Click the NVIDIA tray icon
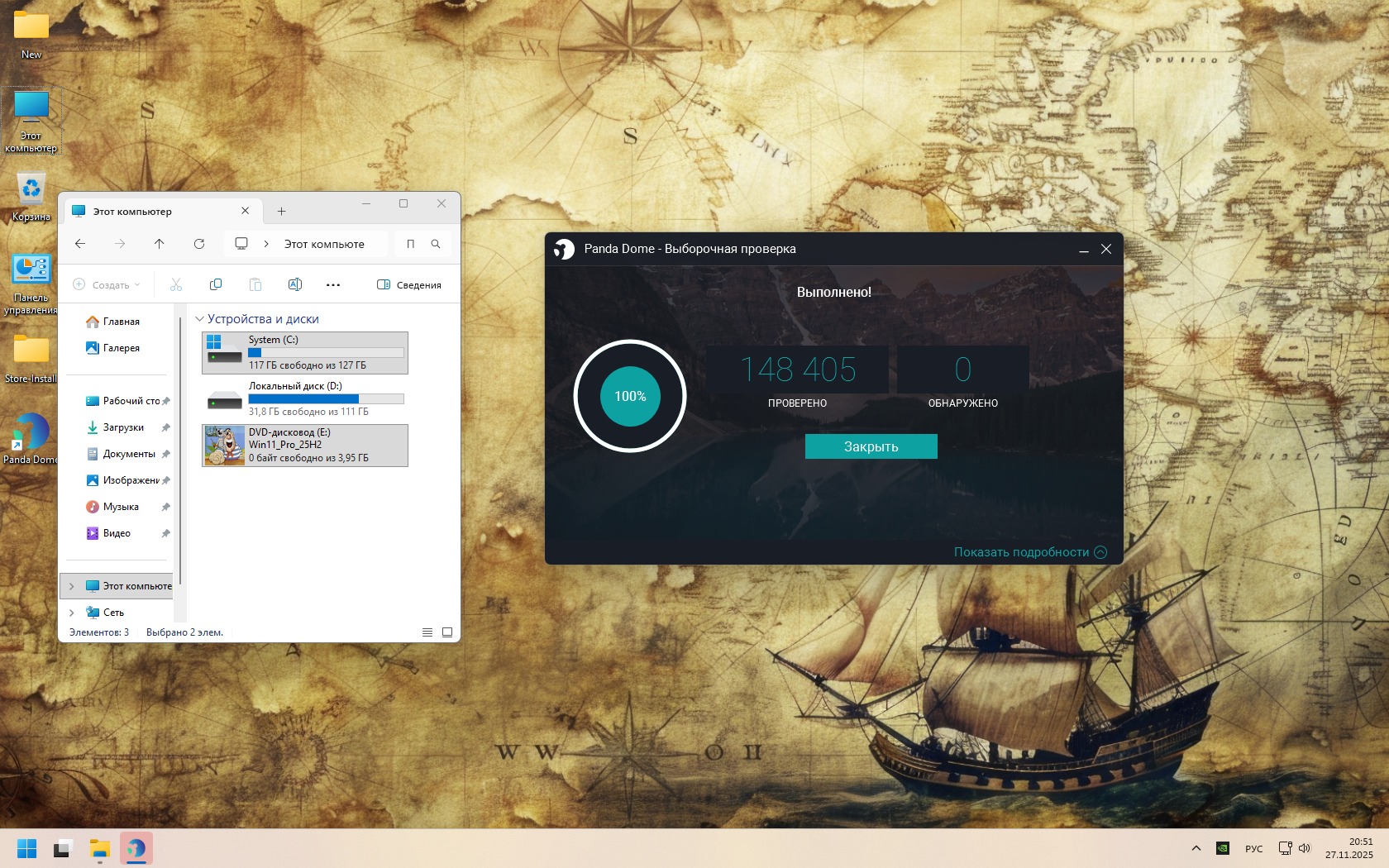 click(1223, 848)
